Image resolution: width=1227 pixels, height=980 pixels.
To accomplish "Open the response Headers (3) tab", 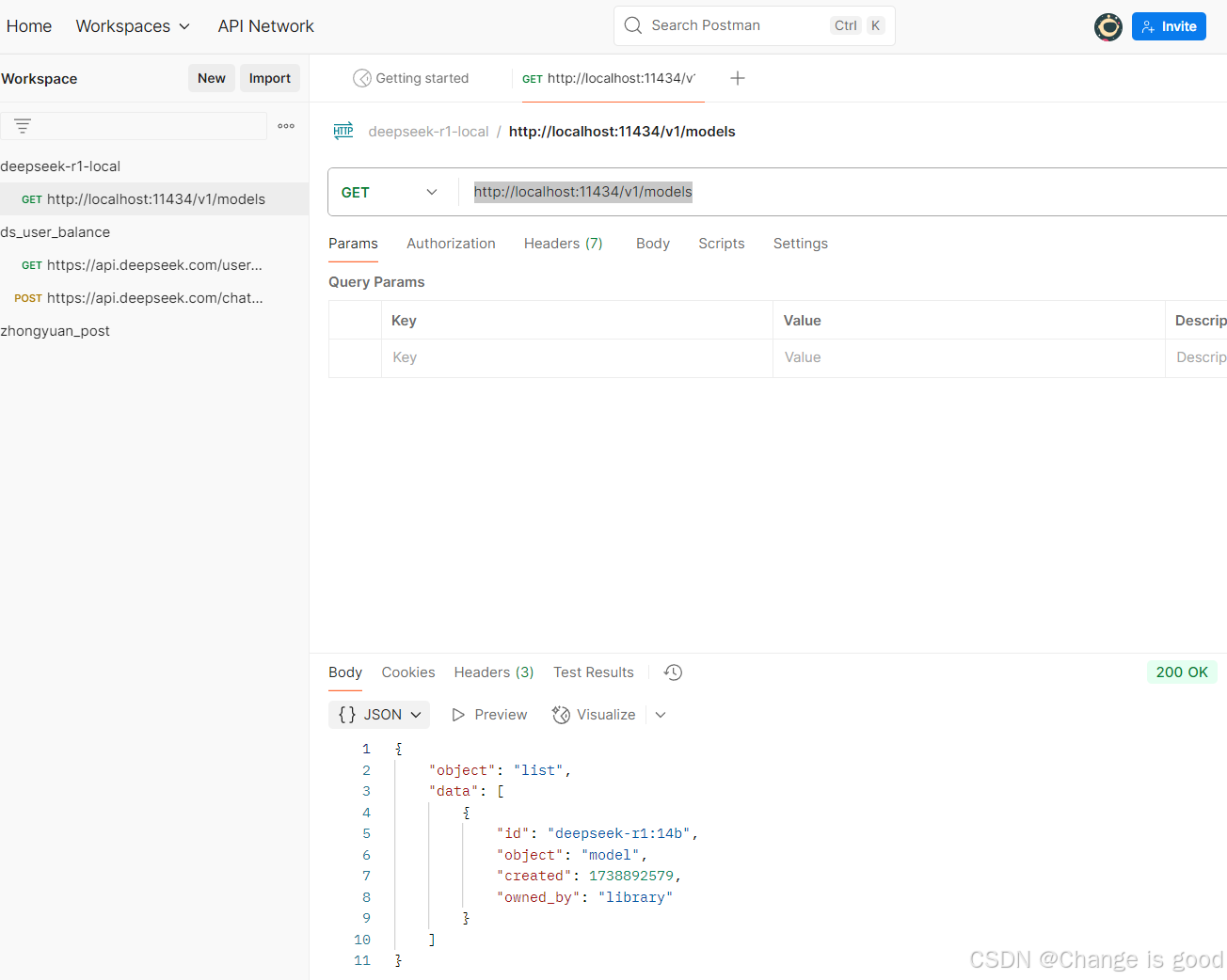I will [x=494, y=672].
